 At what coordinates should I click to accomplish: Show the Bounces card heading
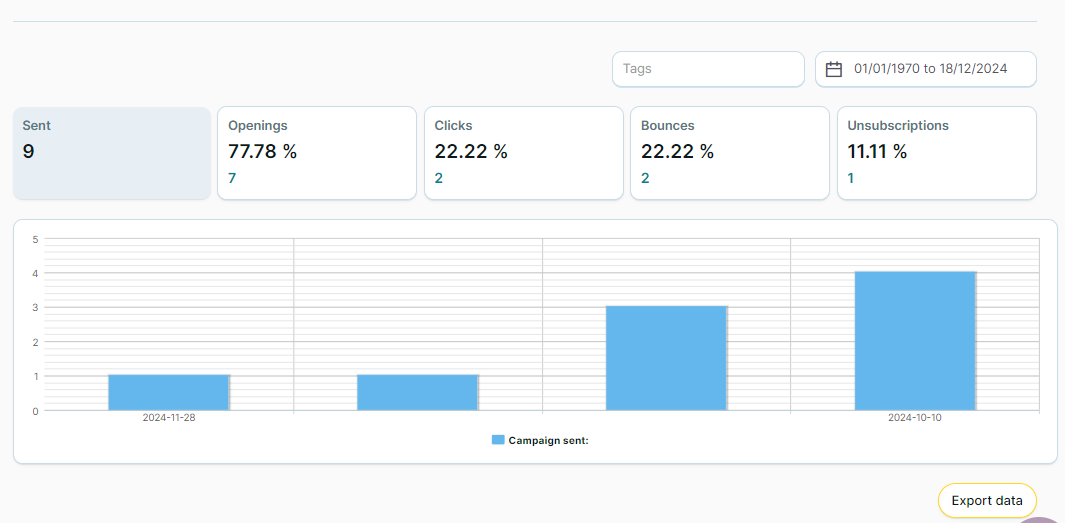668,126
